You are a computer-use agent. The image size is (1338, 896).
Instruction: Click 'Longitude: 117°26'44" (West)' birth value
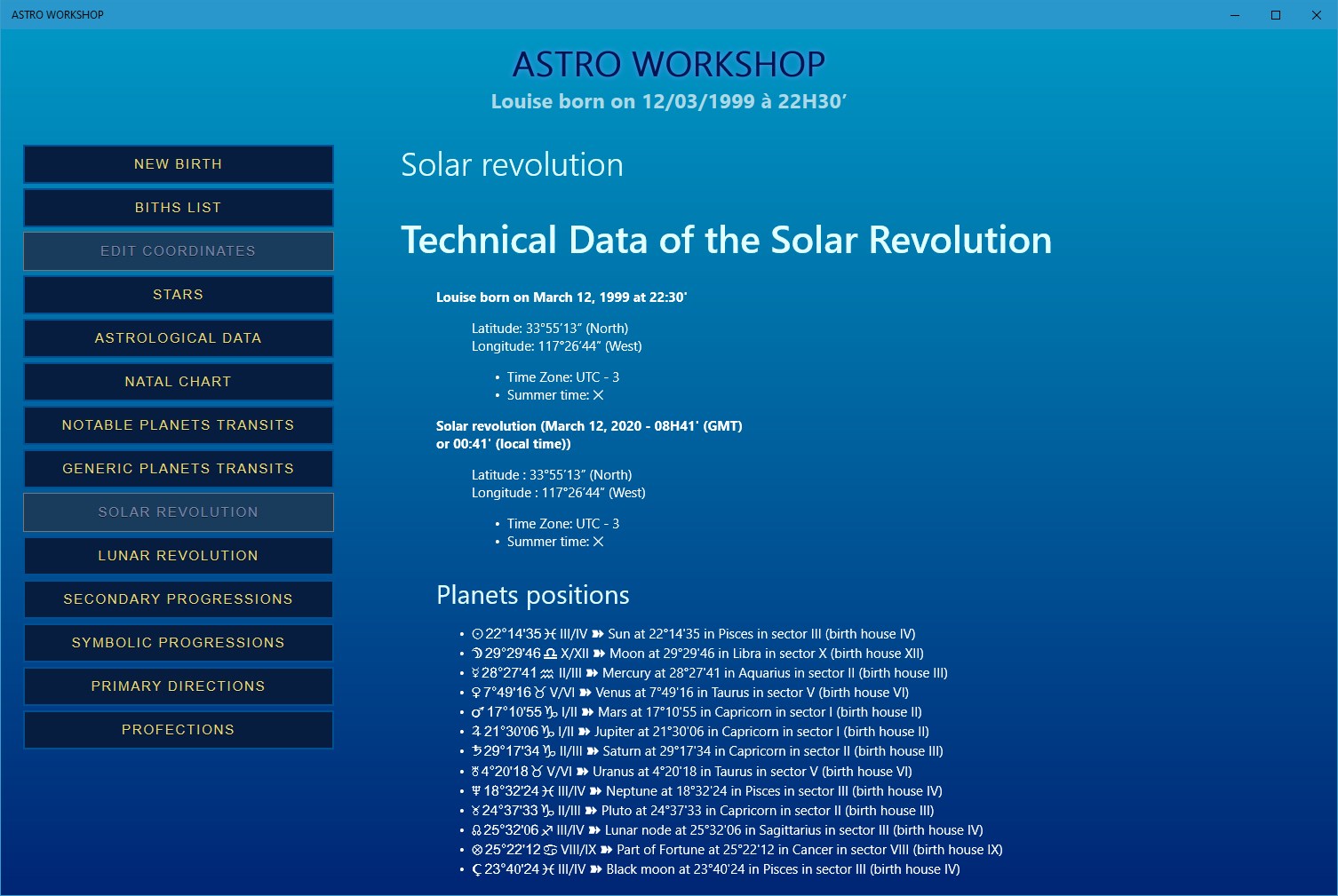tap(557, 346)
